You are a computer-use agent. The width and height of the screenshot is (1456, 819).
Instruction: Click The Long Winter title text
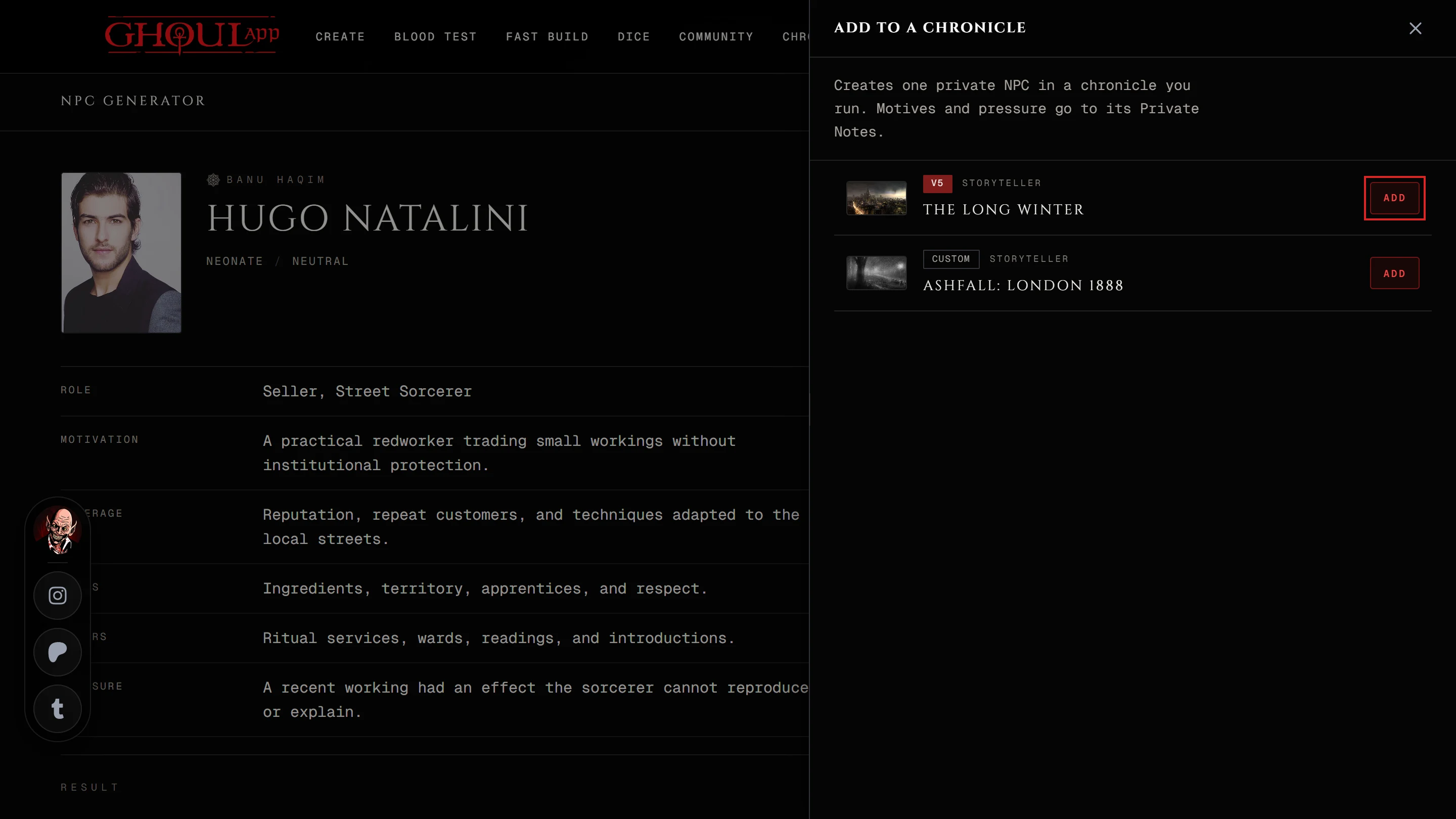[x=1003, y=210]
